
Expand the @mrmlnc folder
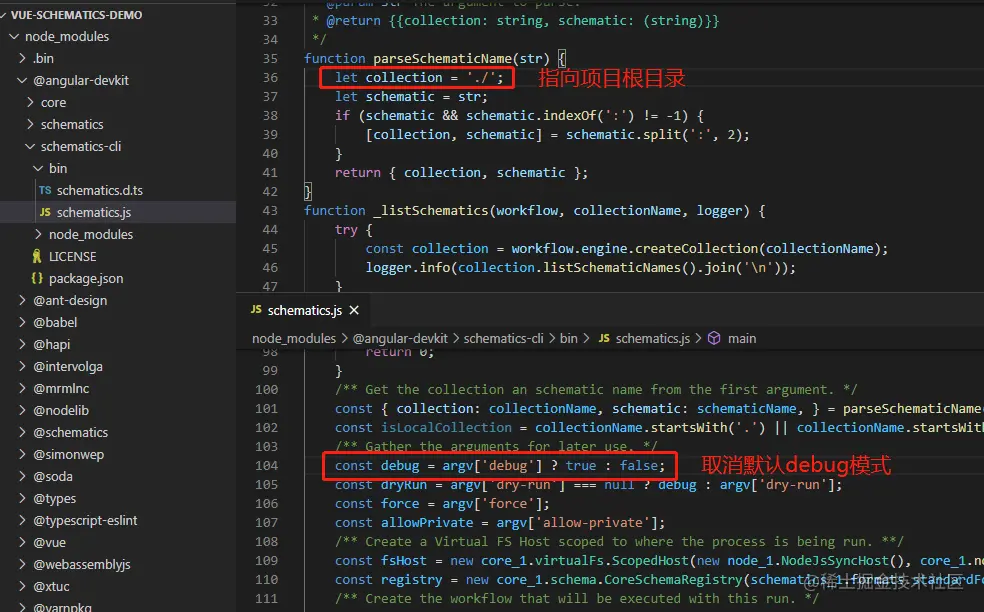pyautogui.click(x=22, y=388)
